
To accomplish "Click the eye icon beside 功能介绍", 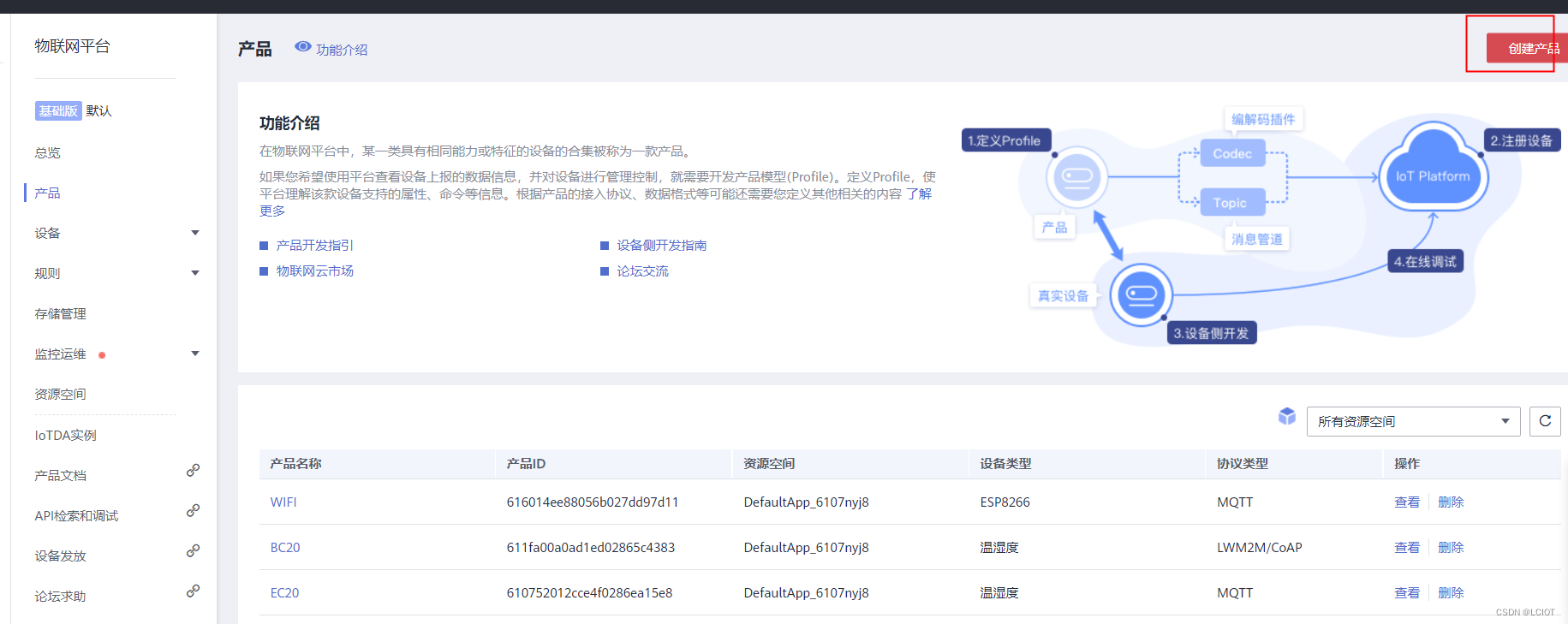I will [303, 46].
